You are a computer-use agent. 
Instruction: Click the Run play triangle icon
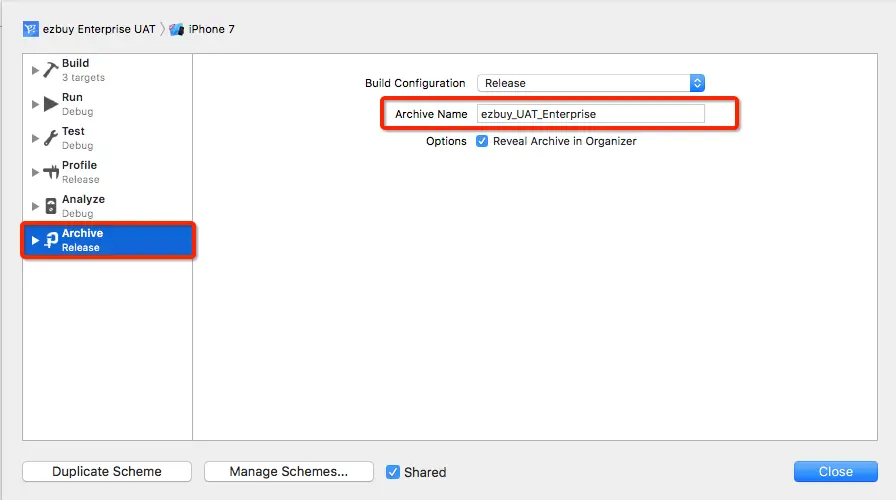tap(51, 104)
